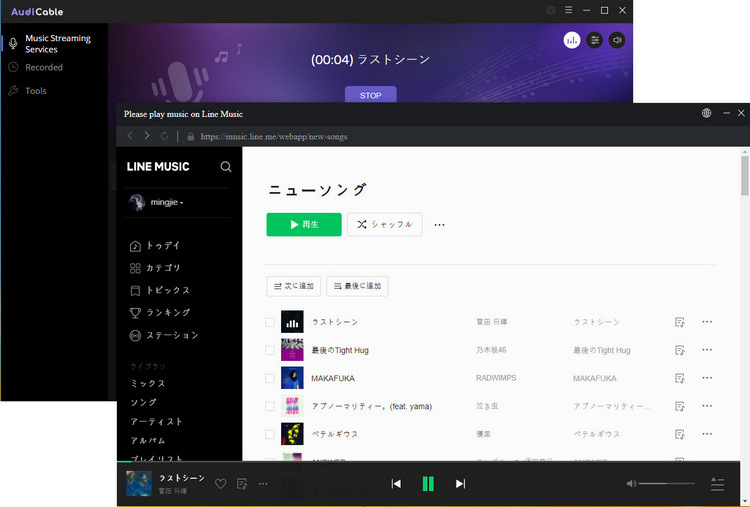Select アーティスト in library list
This screenshot has width=750, height=507.
pyautogui.click(x=156, y=421)
